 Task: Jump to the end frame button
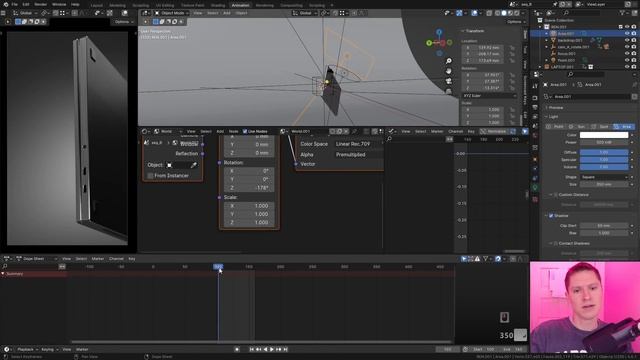point(285,349)
